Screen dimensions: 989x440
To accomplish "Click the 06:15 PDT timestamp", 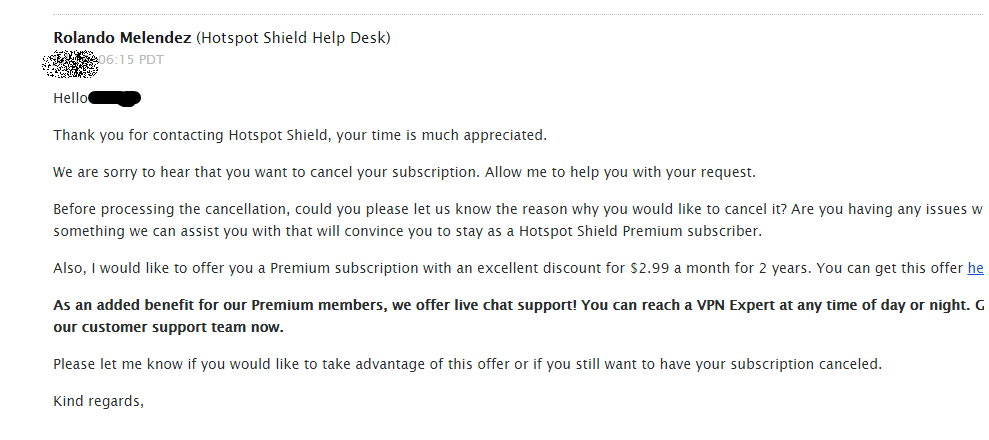I will coord(131,59).
